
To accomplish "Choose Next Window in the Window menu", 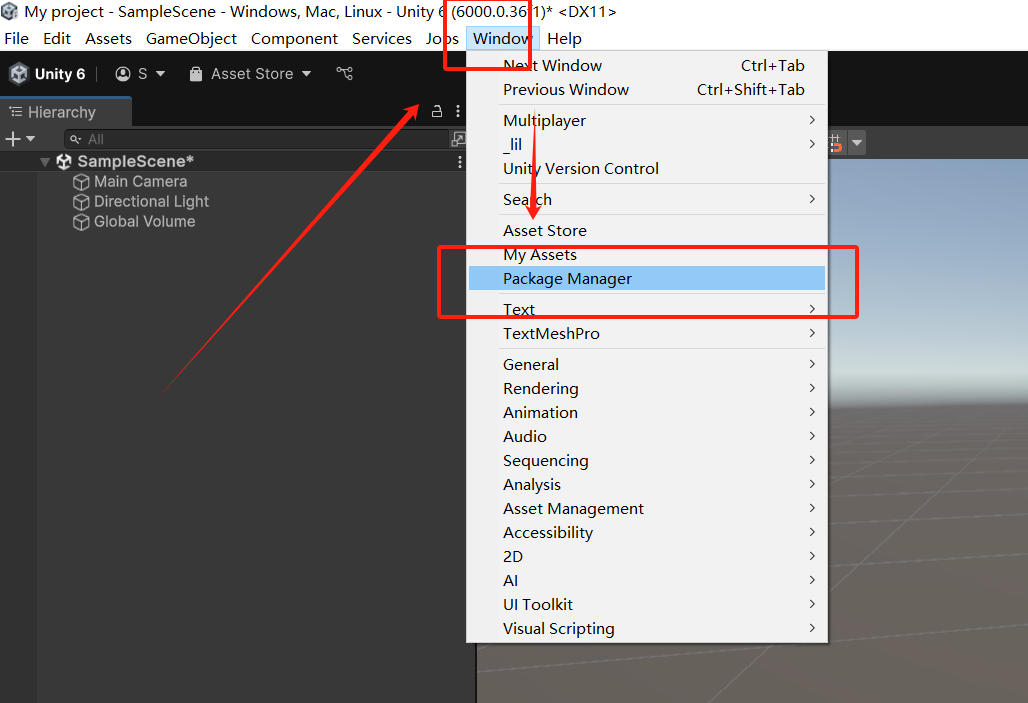I will coord(647,66).
